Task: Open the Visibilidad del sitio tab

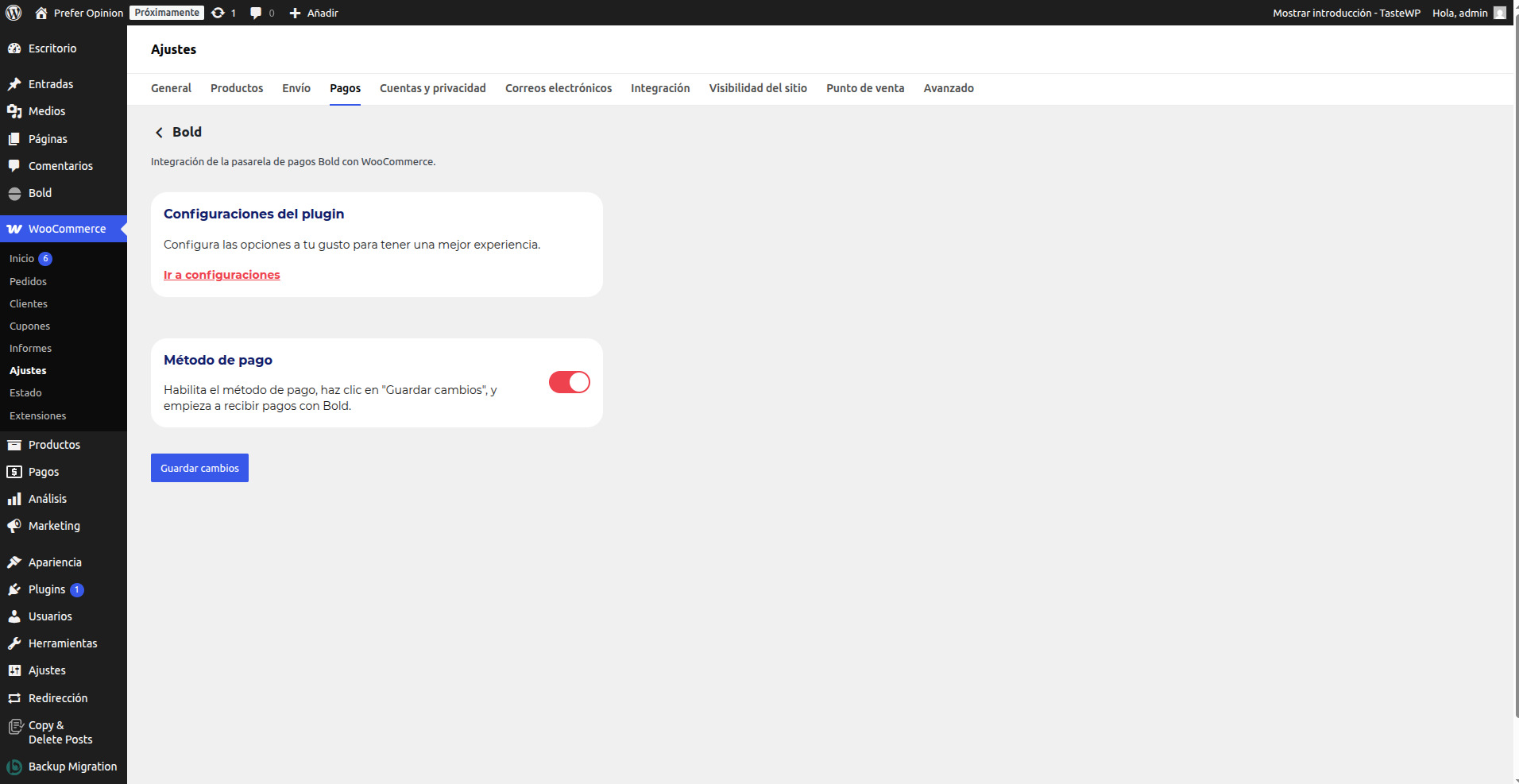Action: [758, 88]
